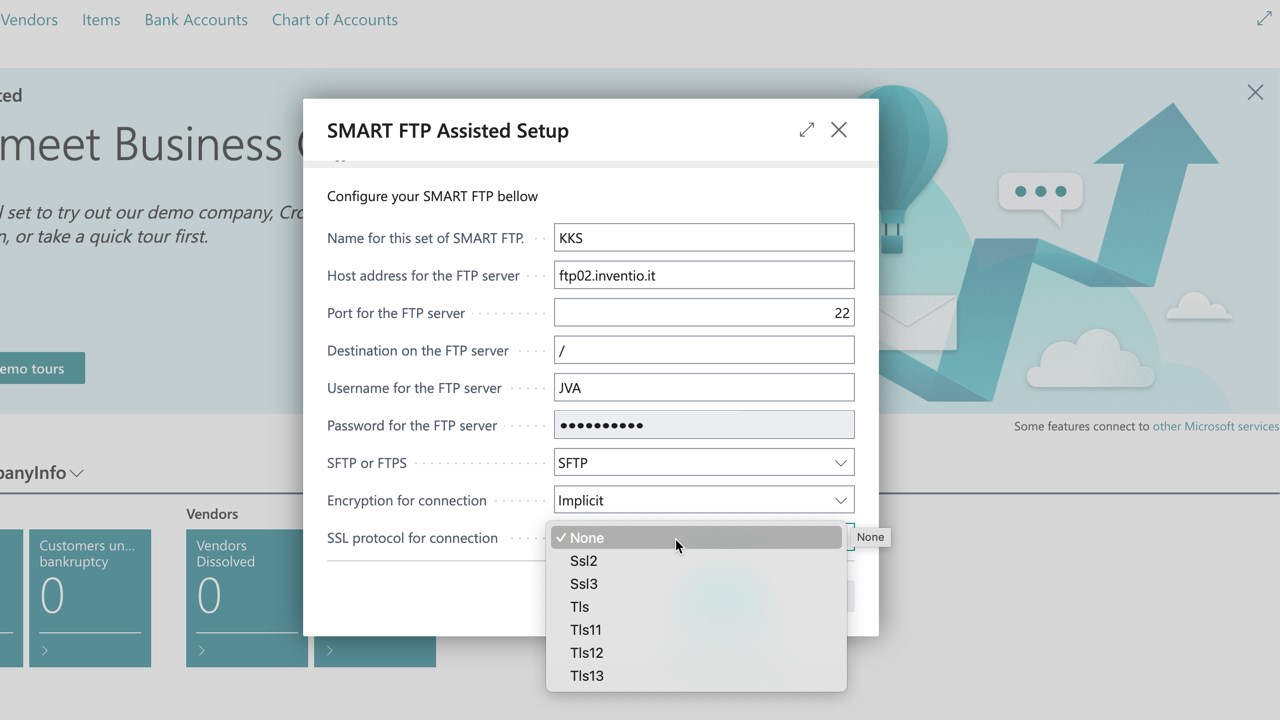The height and width of the screenshot is (720, 1280).
Task: Click the Vendors section heading above the tiles
Action: point(212,514)
